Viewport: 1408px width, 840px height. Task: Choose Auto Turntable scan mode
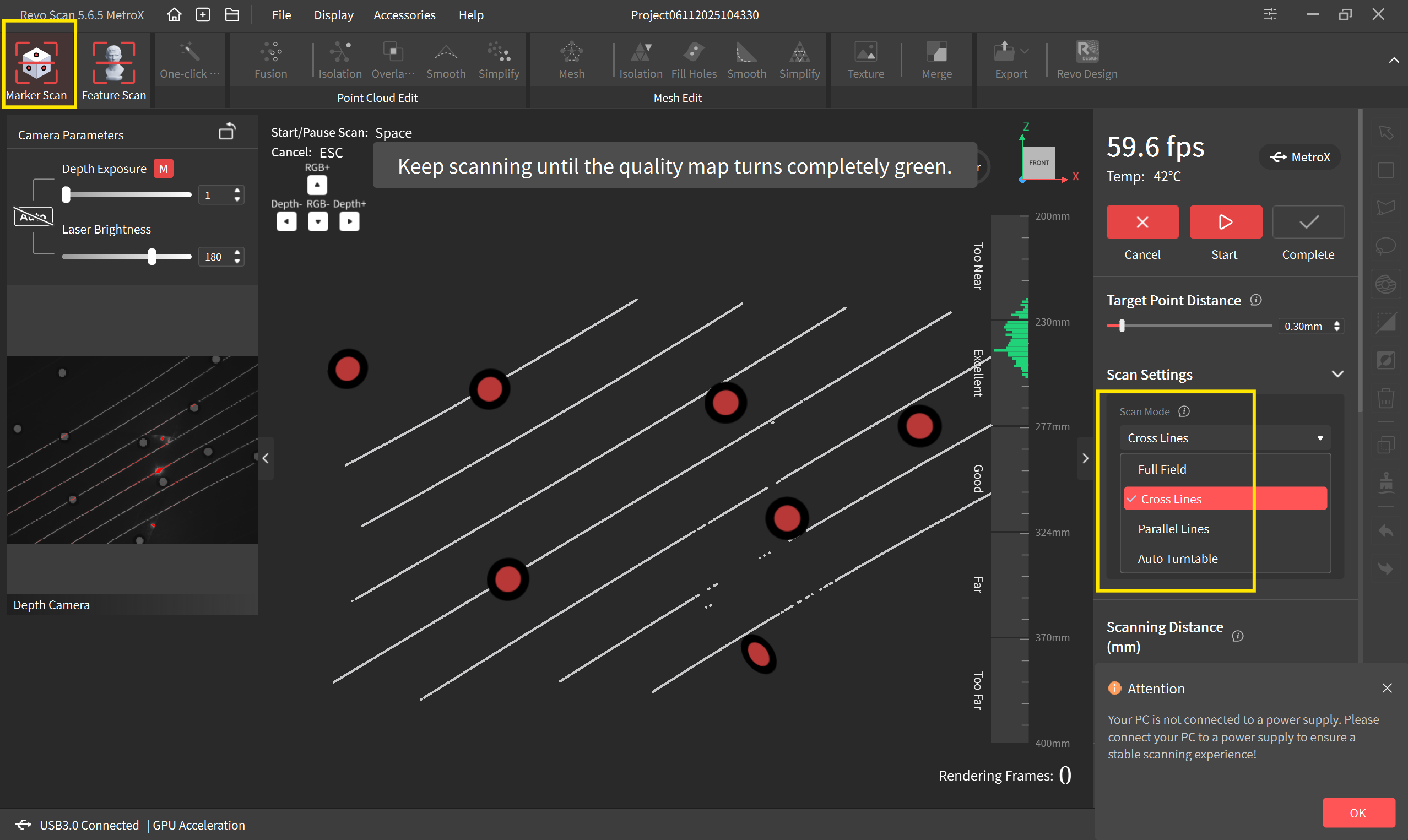(1225, 559)
